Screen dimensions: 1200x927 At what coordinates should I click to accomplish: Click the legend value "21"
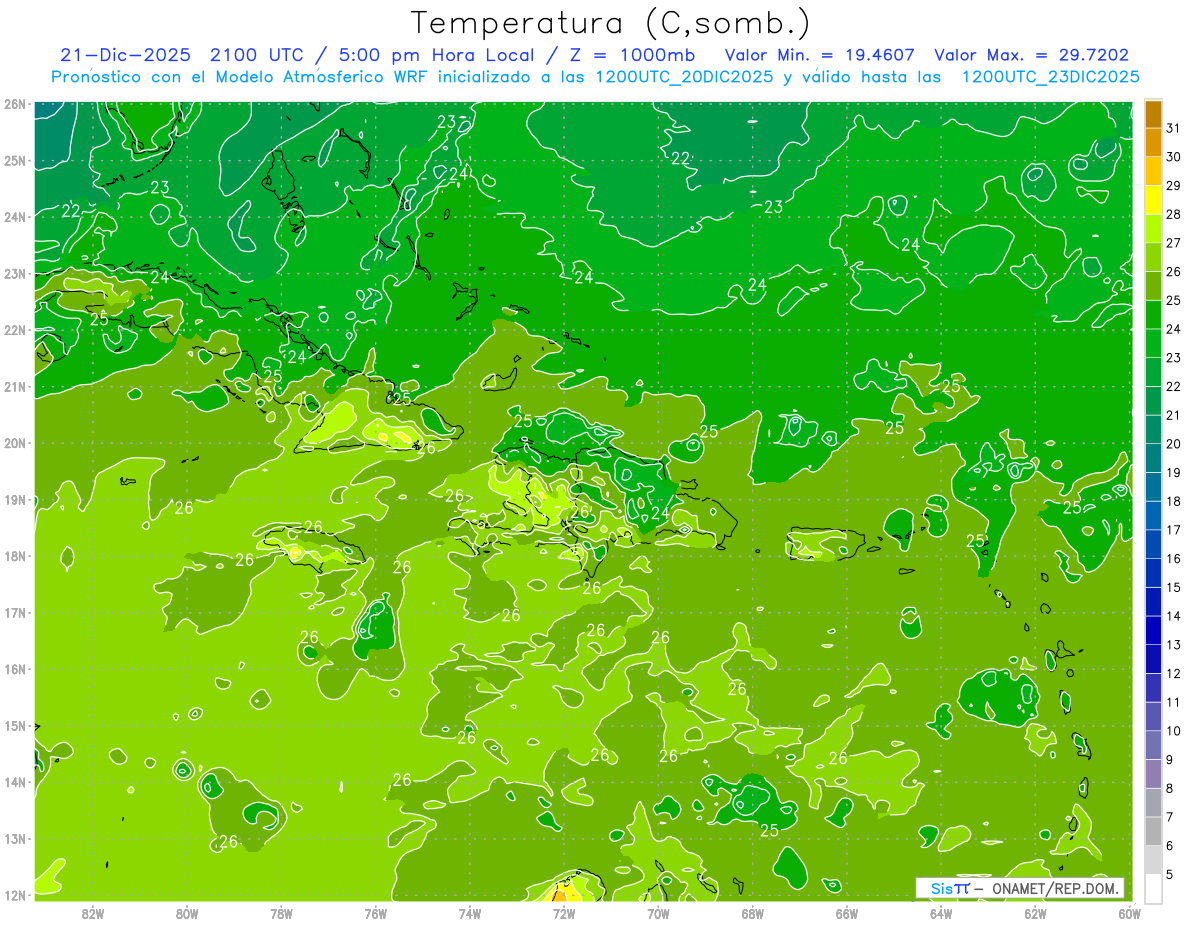point(1174,415)
